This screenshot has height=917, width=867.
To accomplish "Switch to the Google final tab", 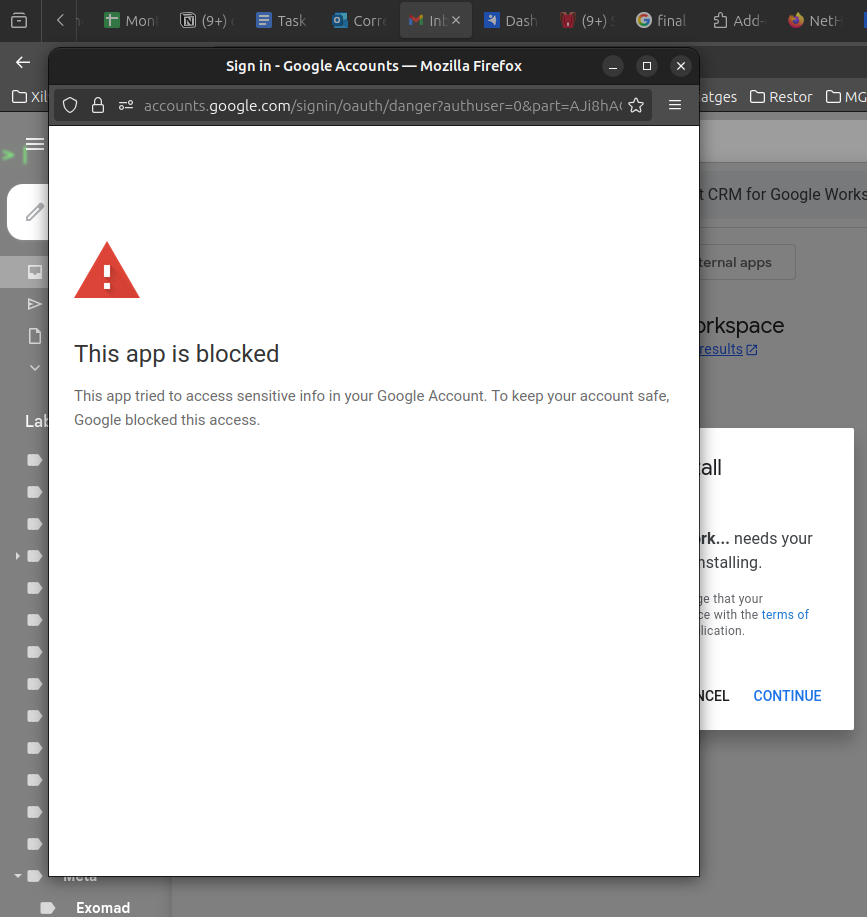I will coord(662,20).
